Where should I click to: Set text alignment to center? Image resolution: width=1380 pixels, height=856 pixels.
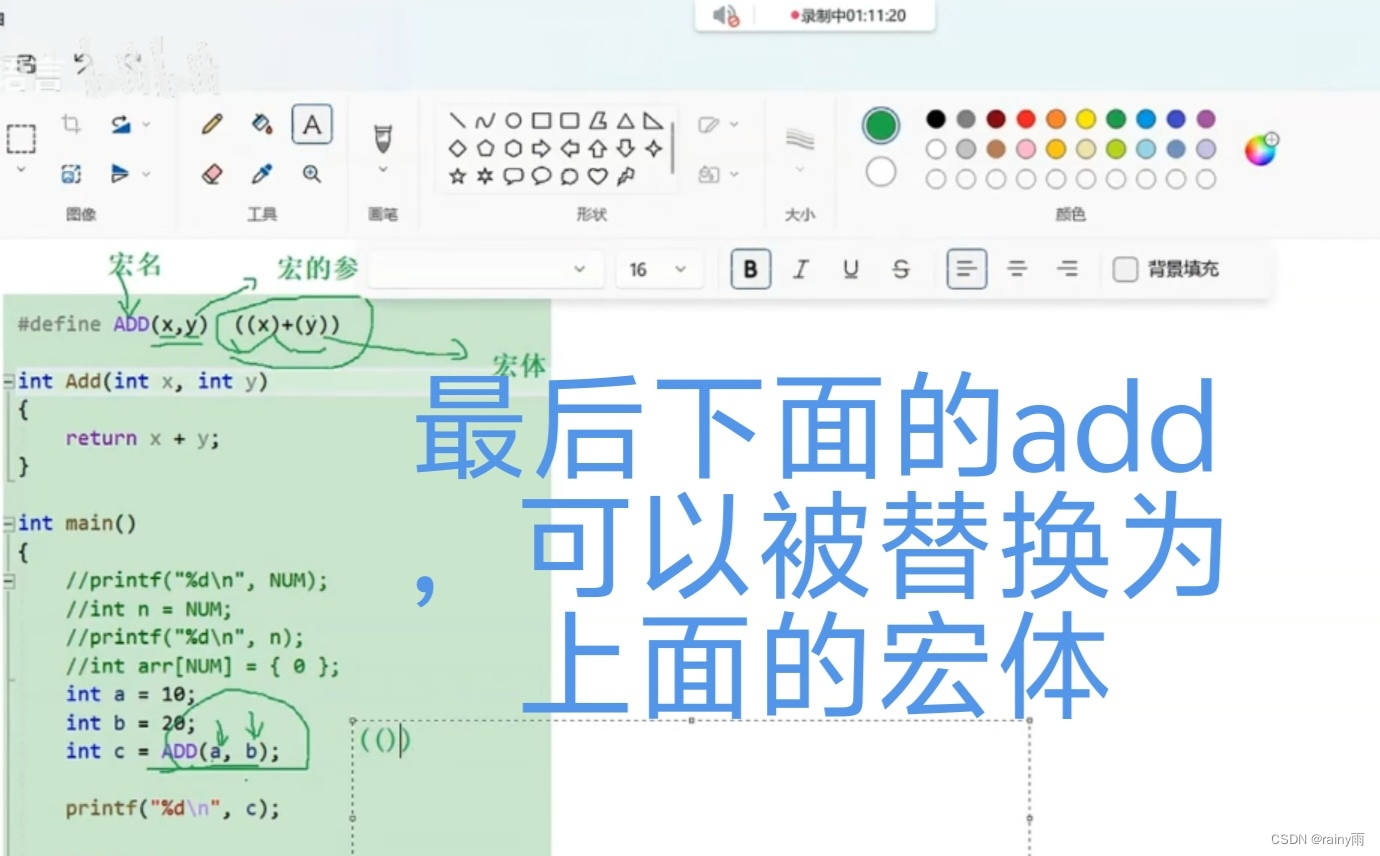coord(1017,269)
